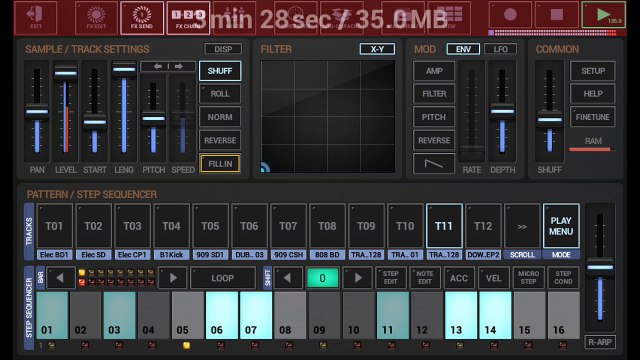Enable AMP modulation target
This screenshot has width=640, height=360.
[433, 71]
